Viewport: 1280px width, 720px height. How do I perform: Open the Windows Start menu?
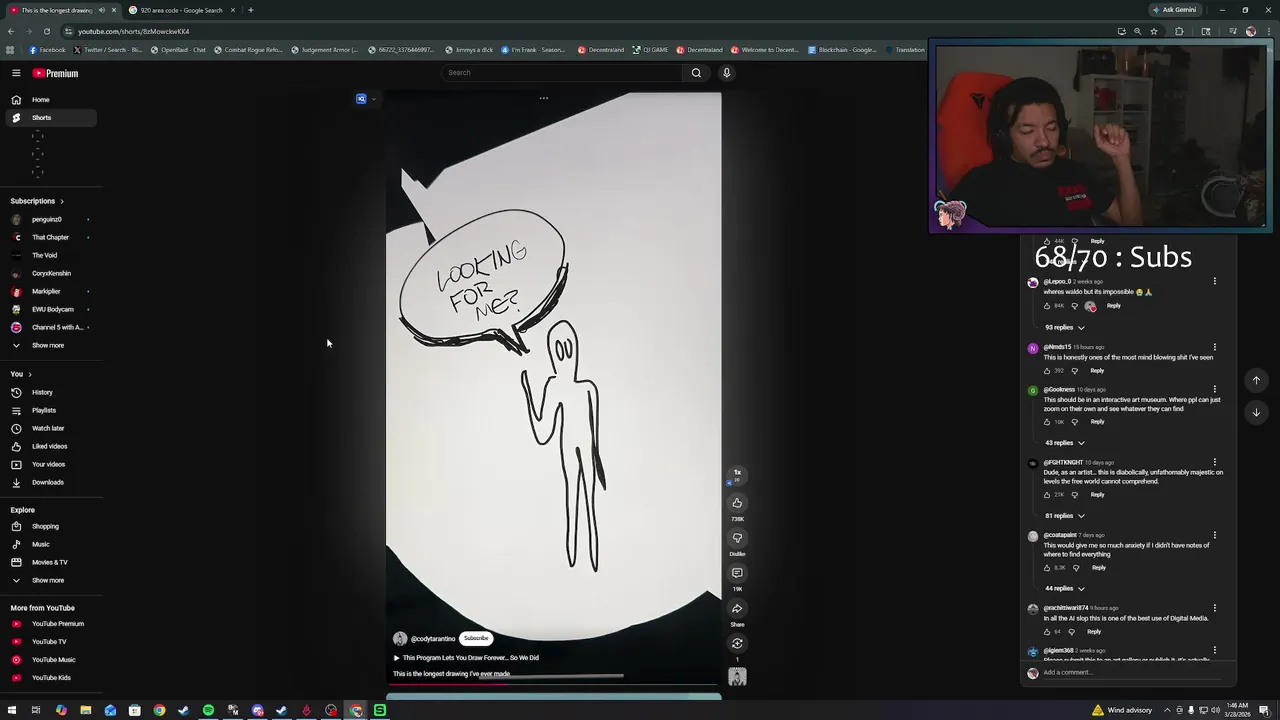11,710
